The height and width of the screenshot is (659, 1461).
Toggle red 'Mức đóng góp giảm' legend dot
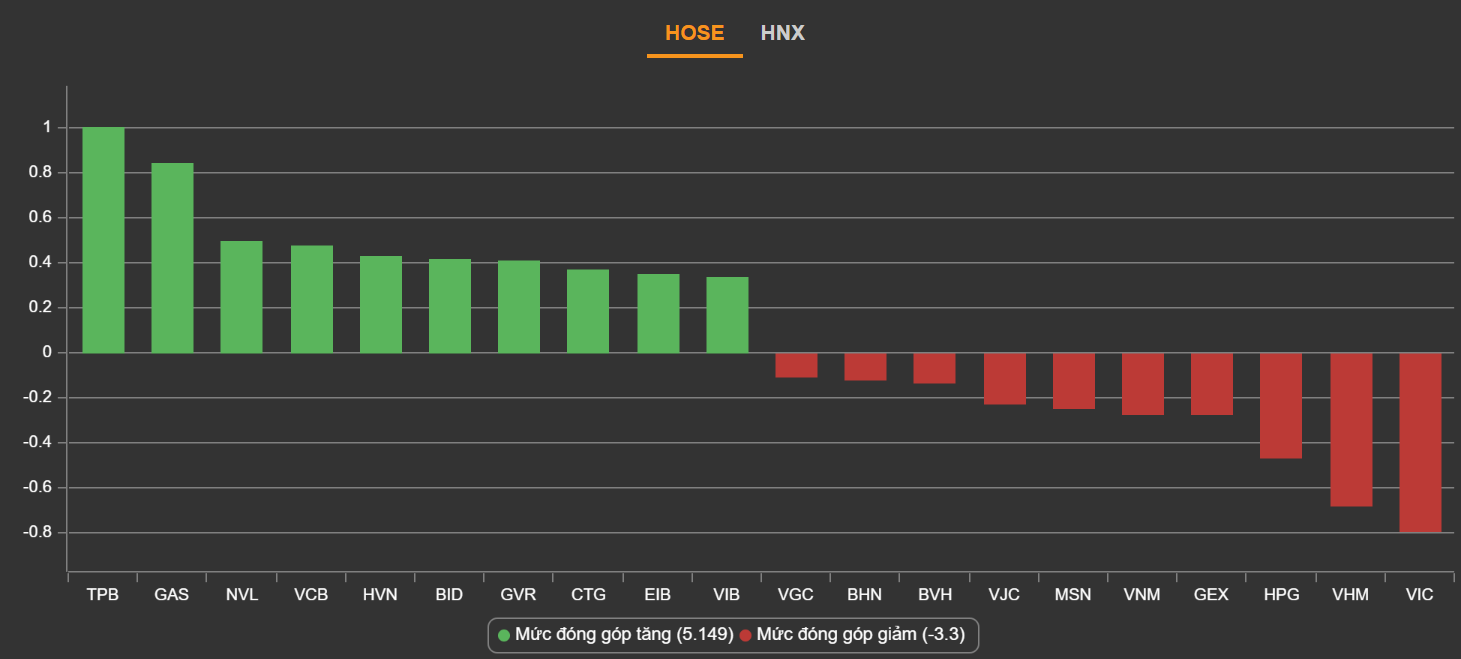coord(745,635)
